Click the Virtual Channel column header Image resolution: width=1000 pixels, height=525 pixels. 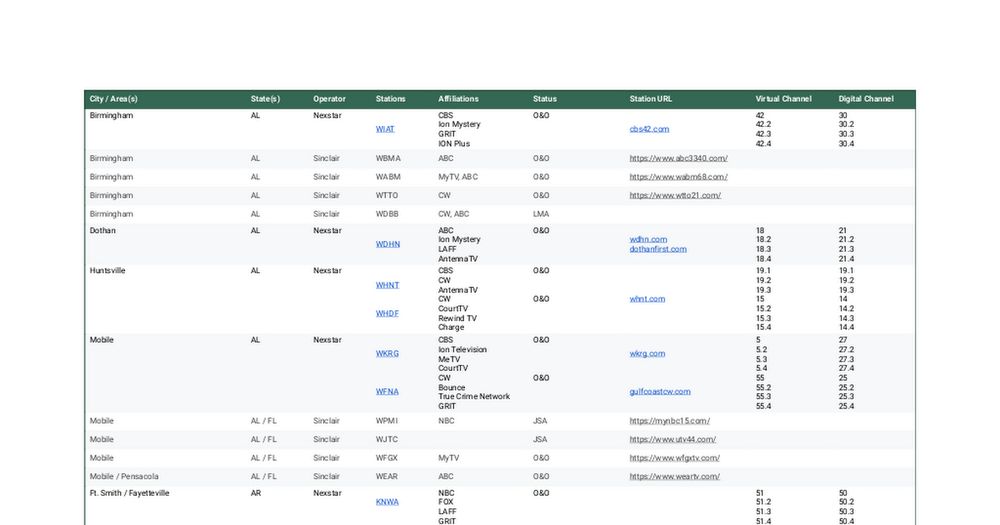point(783,99)
